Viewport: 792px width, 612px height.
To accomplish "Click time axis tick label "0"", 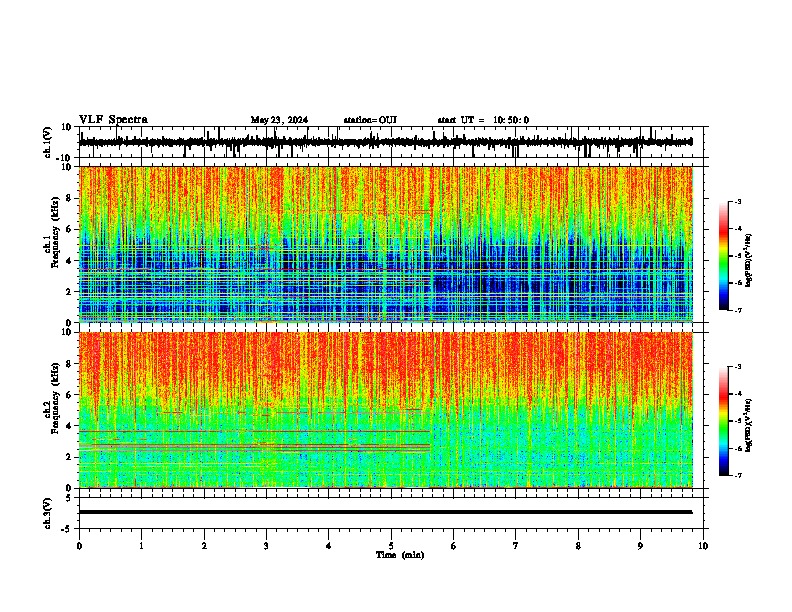I will [79, 546].
